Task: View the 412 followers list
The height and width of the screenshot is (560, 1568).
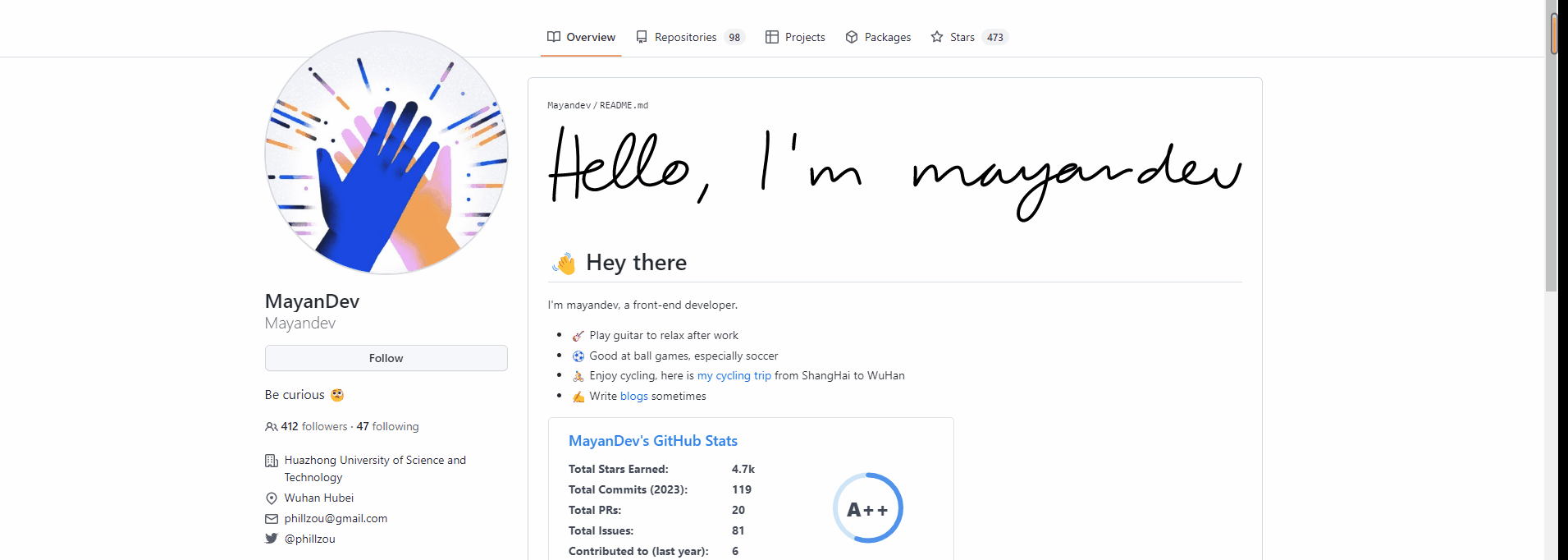Action: coord(314,426)
